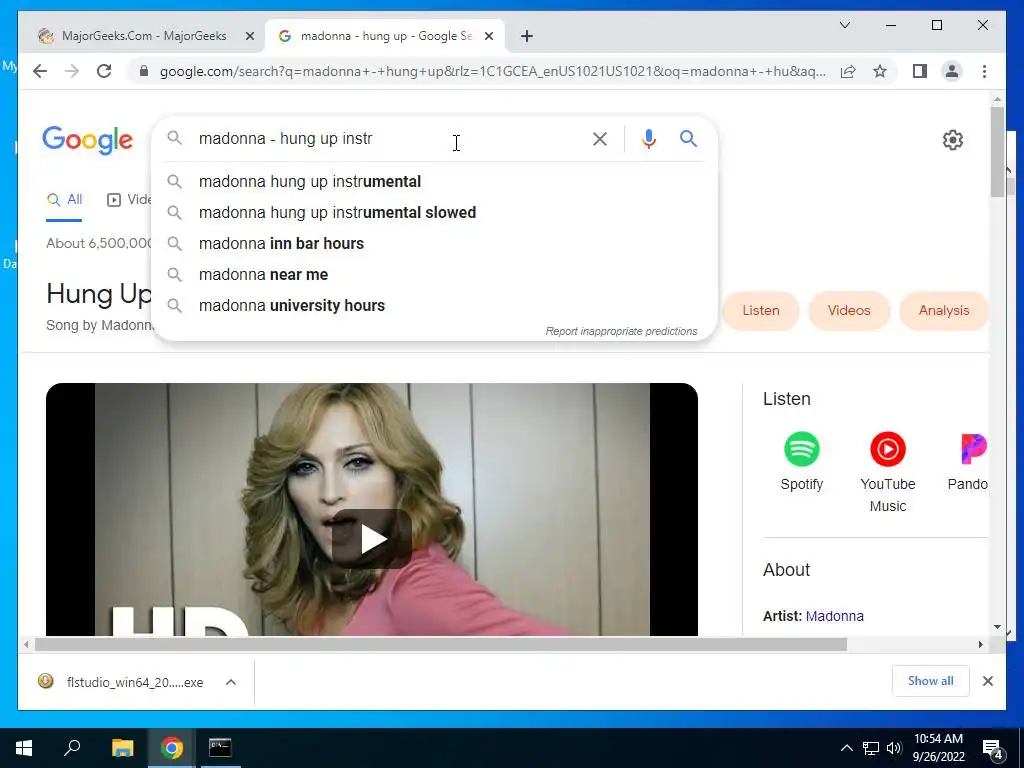Expand the flstudio download options arrow
Image resolution: width=1024 pixels, height=768 pixels.
click(x=231, y=682)
